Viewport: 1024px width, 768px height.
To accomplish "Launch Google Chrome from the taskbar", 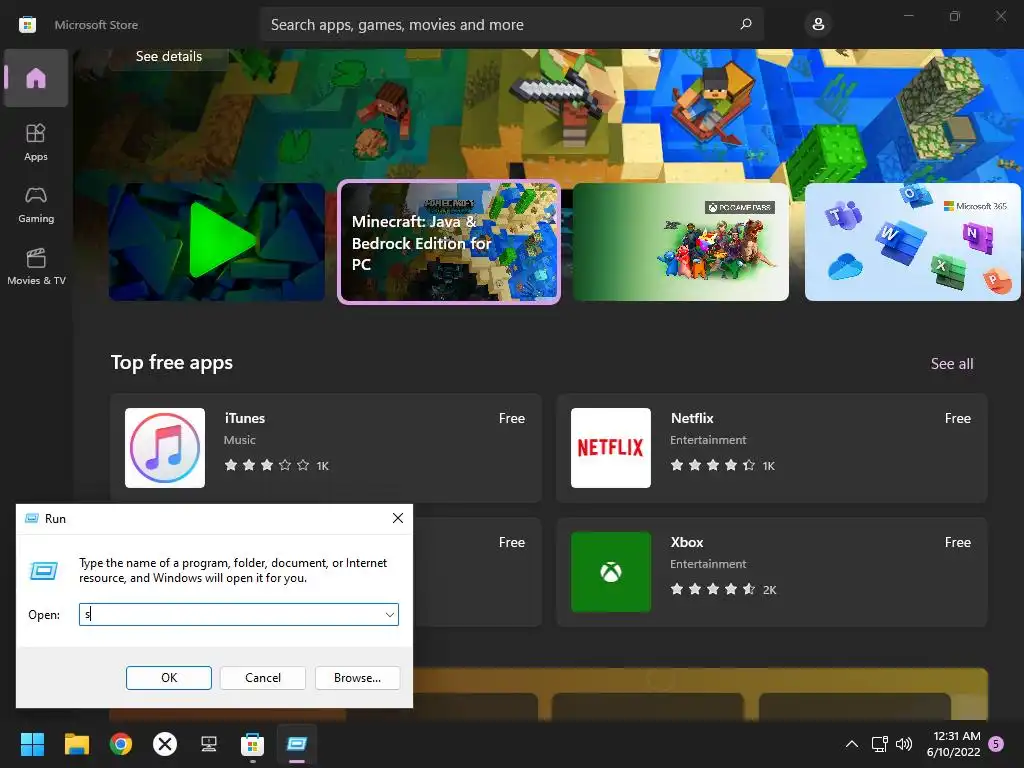I will click(121, 744).
